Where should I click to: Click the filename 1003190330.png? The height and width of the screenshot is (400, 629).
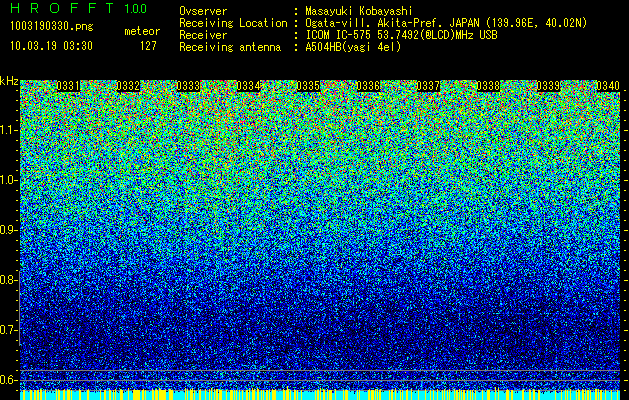pos(52,27)
